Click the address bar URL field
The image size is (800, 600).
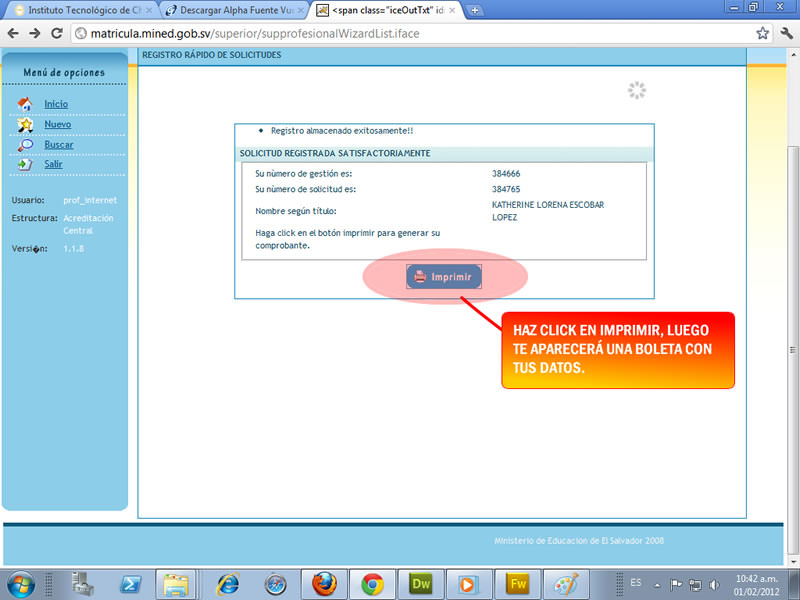pos(400,32)
